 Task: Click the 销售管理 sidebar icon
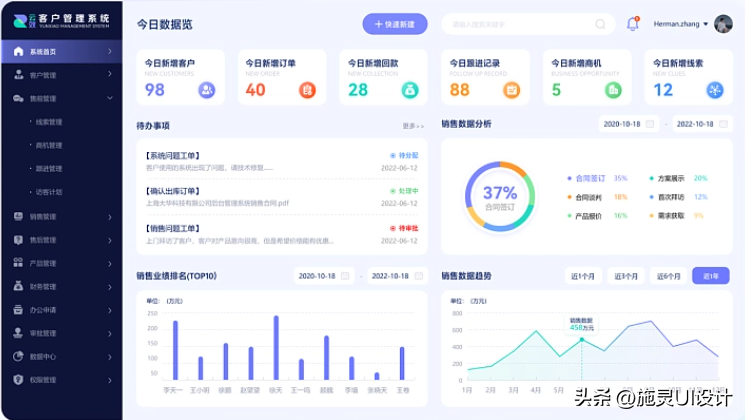click(18, 216)
